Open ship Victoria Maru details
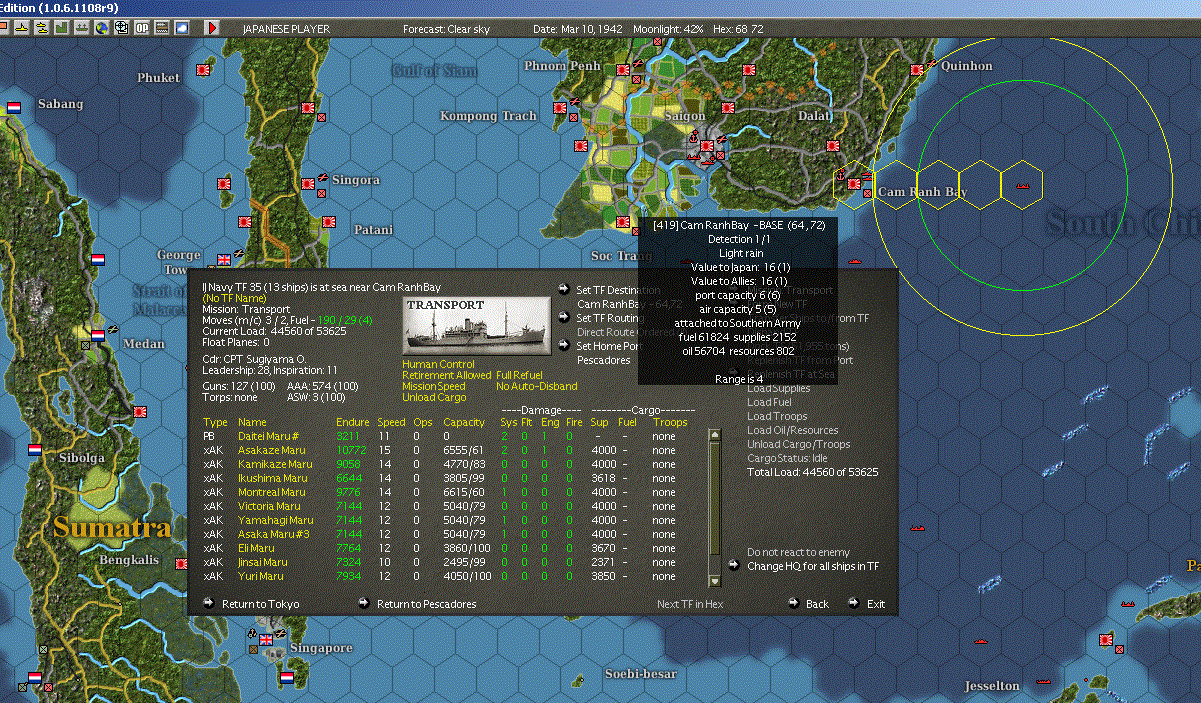The image size is (1201, 703). pyautogui.click(x=269, y=506)
